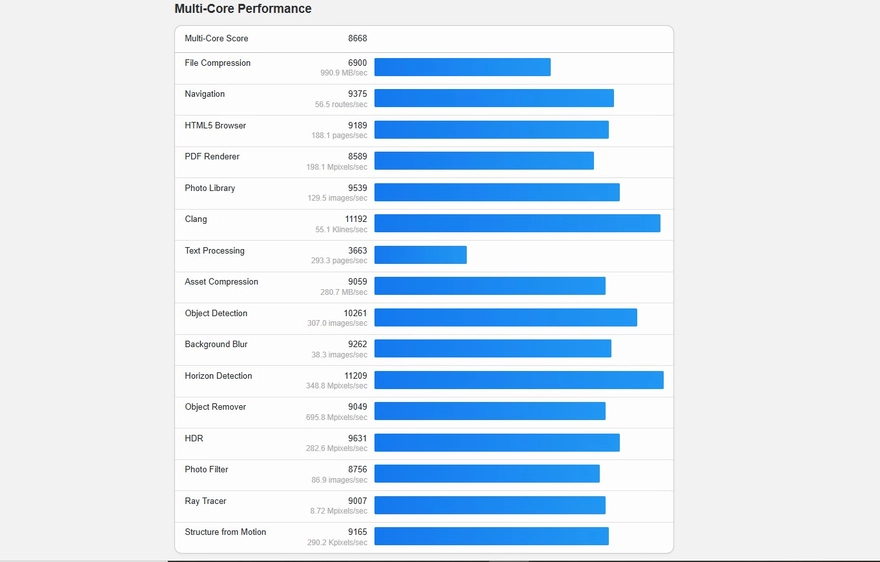This screenshot has width=880, height=562.
Task: Click the Structure from Motion label
Action: pos(225,532)
